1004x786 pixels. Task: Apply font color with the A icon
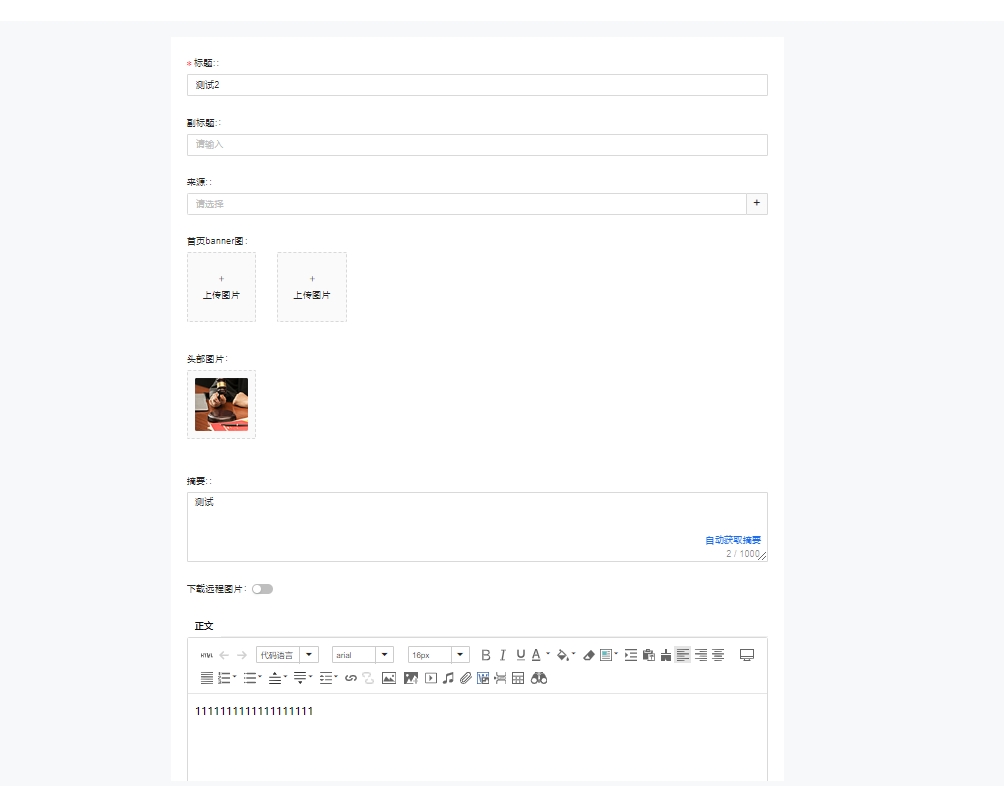click(537, 655)
